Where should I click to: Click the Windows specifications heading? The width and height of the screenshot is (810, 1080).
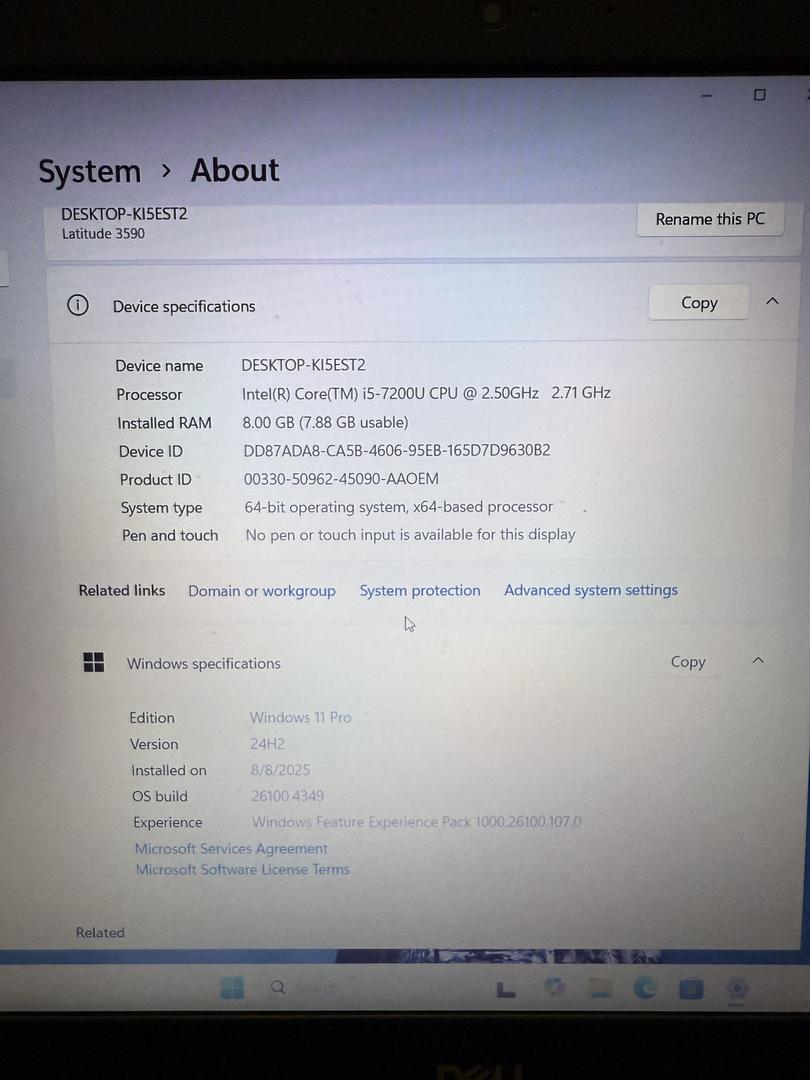point(204,663)
